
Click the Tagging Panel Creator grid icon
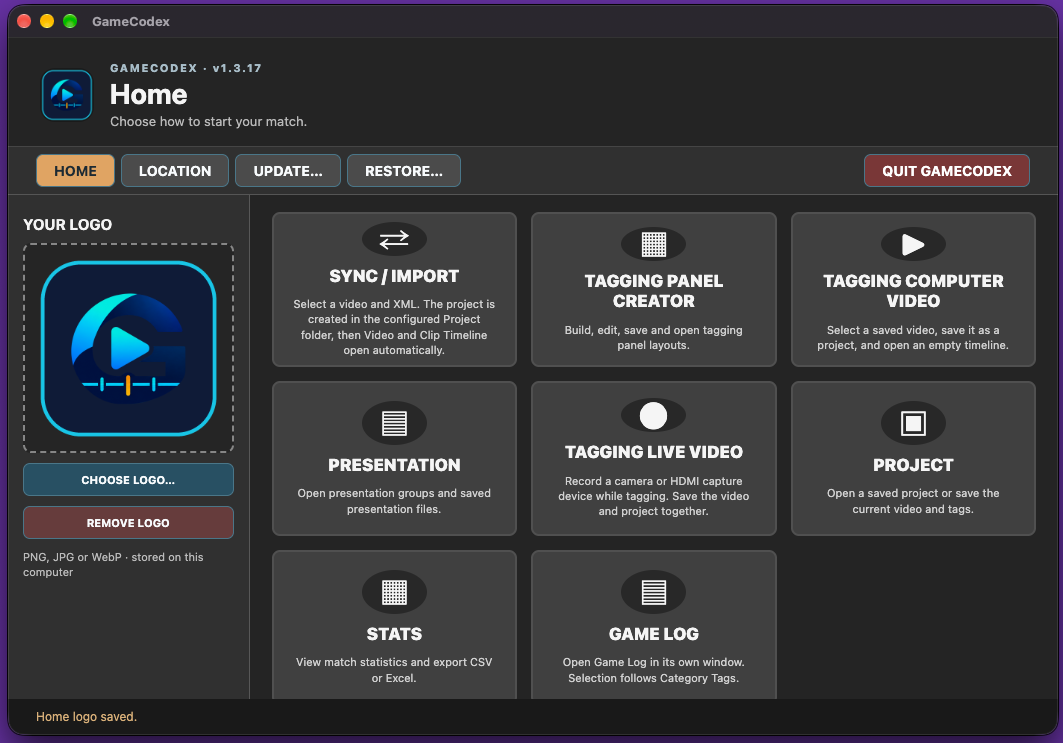[654, 244]
